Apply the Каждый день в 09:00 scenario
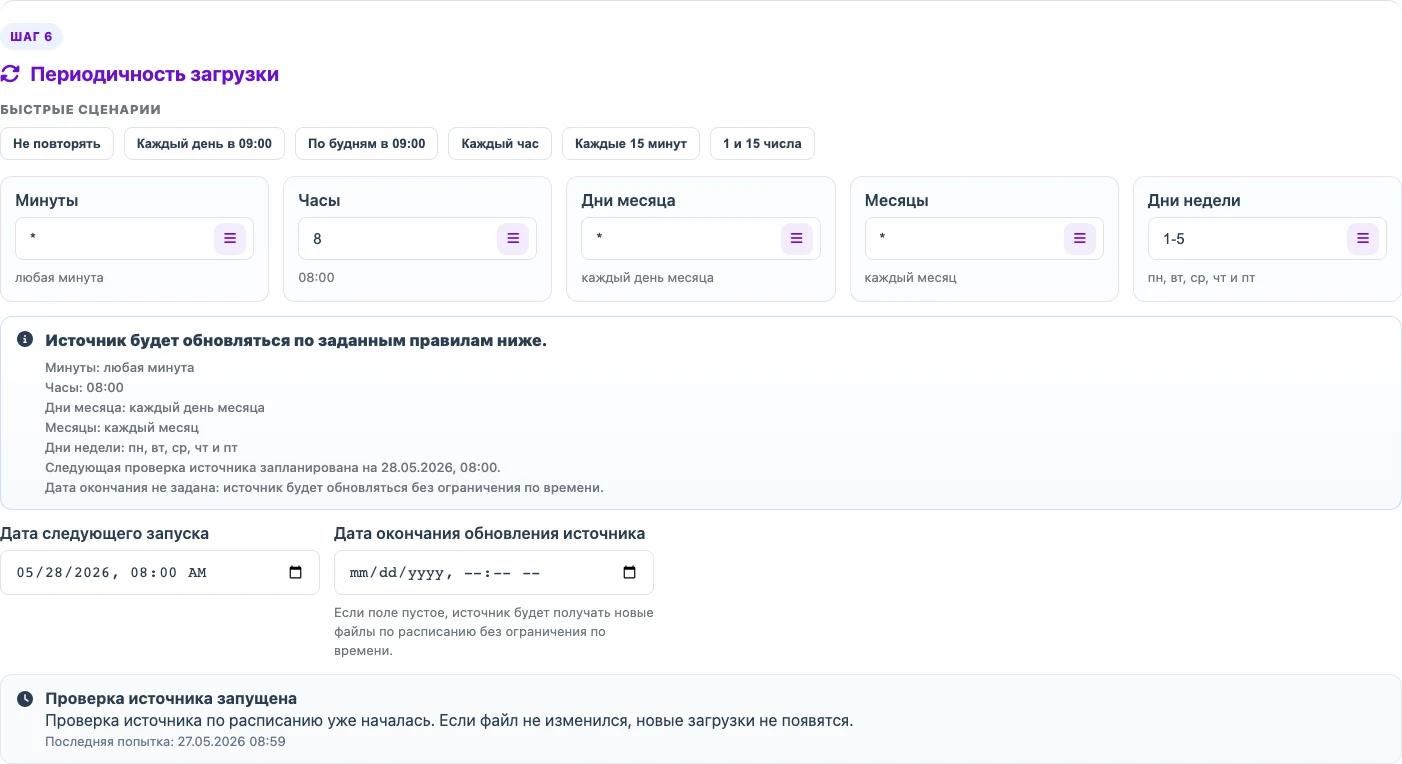The height and width of the screenshot is (764, 1402). coord(204,144)
